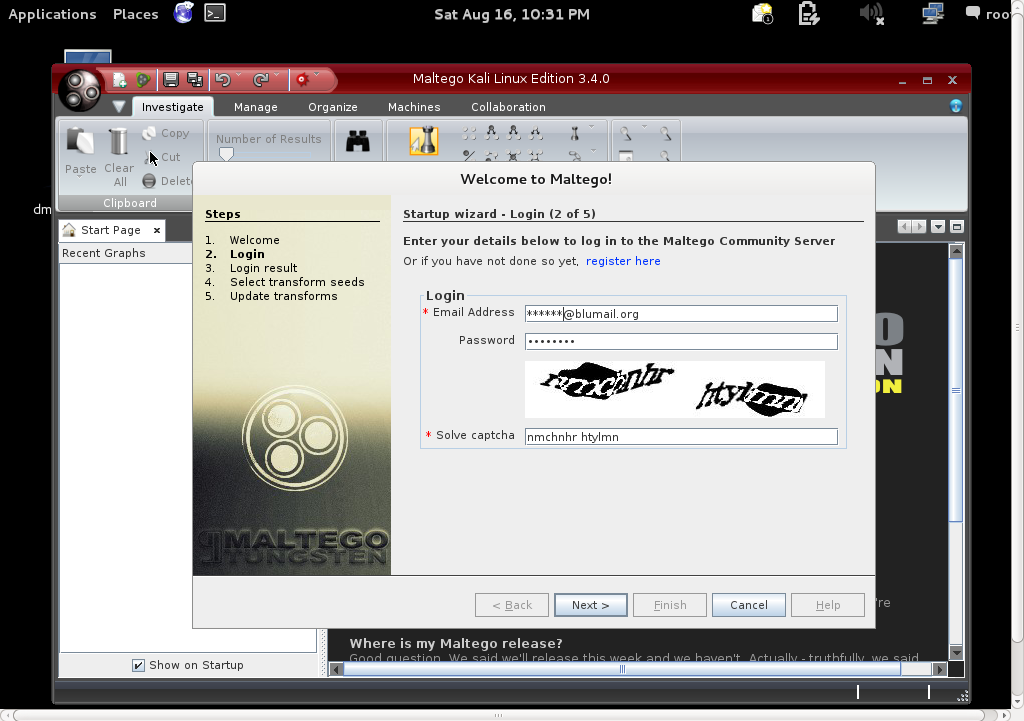Adjust the Number of Results slider handle
The height and width of the screenshot is (721, 1024).
click(x=226, y=154)
